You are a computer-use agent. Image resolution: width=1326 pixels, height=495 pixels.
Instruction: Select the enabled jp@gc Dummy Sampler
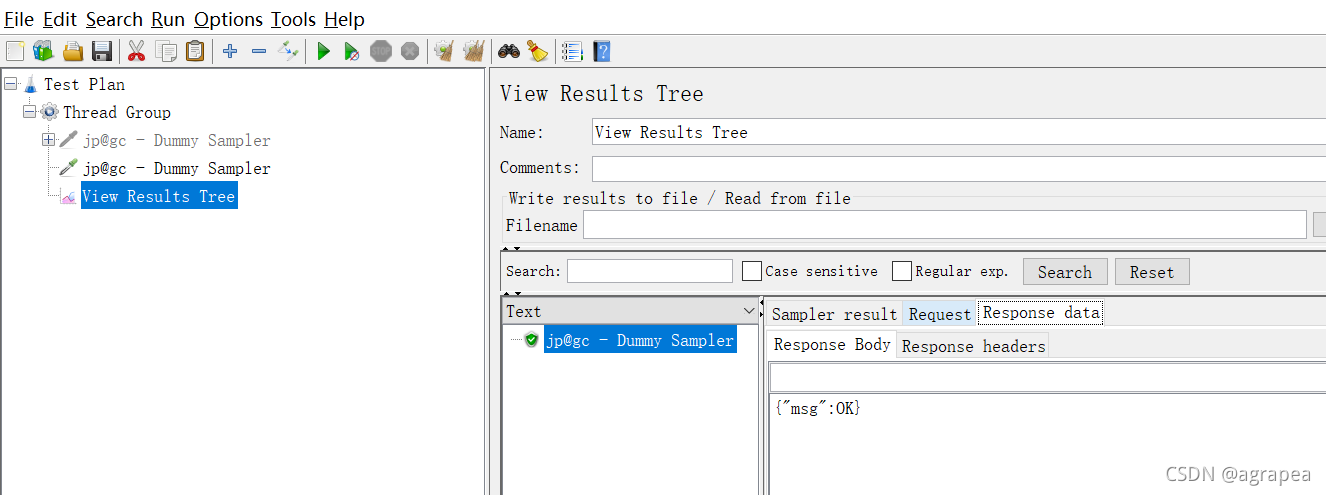[176, 168]
